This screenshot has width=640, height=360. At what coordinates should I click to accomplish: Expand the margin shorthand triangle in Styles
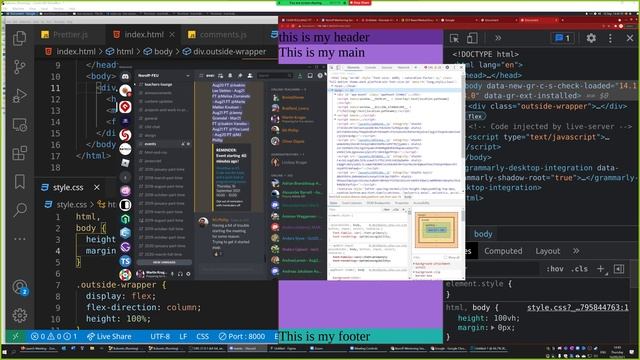(x=493, y=328)
